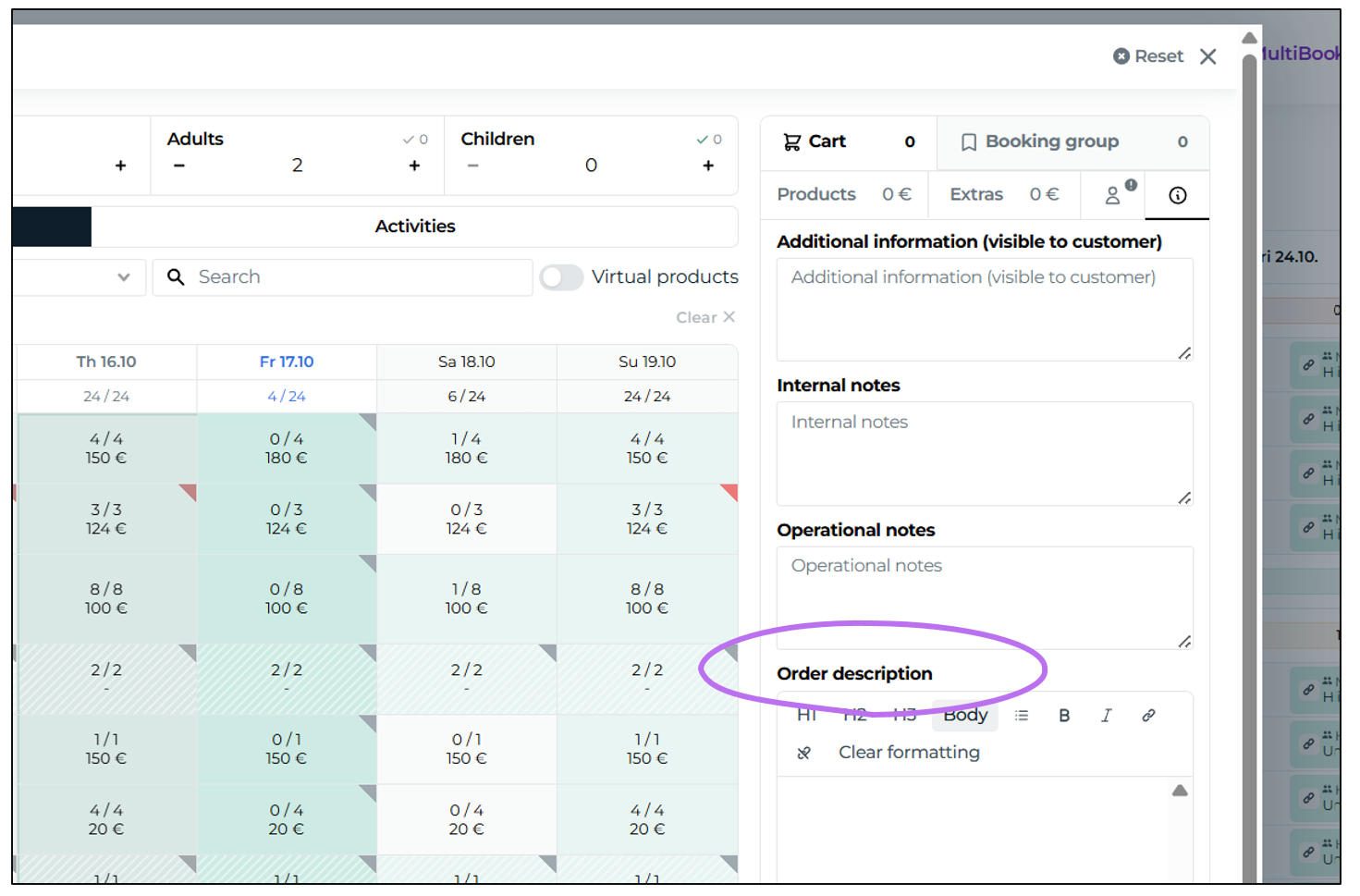Click Clear formatting in the editor
Viewport: 1360px width, 896px height.
pyautogui.click(x=909, y=753)
